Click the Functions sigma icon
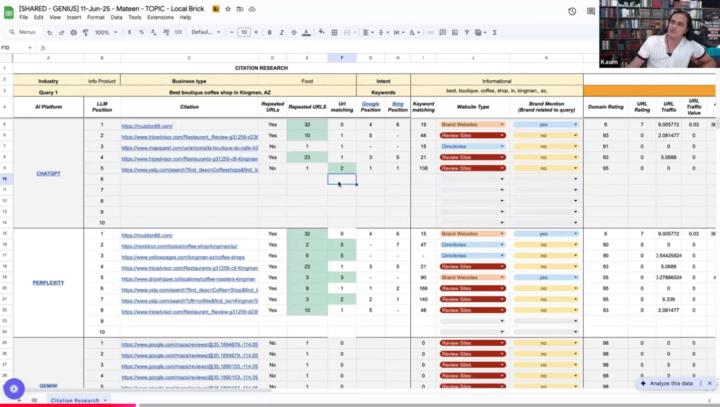The image size is (720, 407). (x=495, y=33)
